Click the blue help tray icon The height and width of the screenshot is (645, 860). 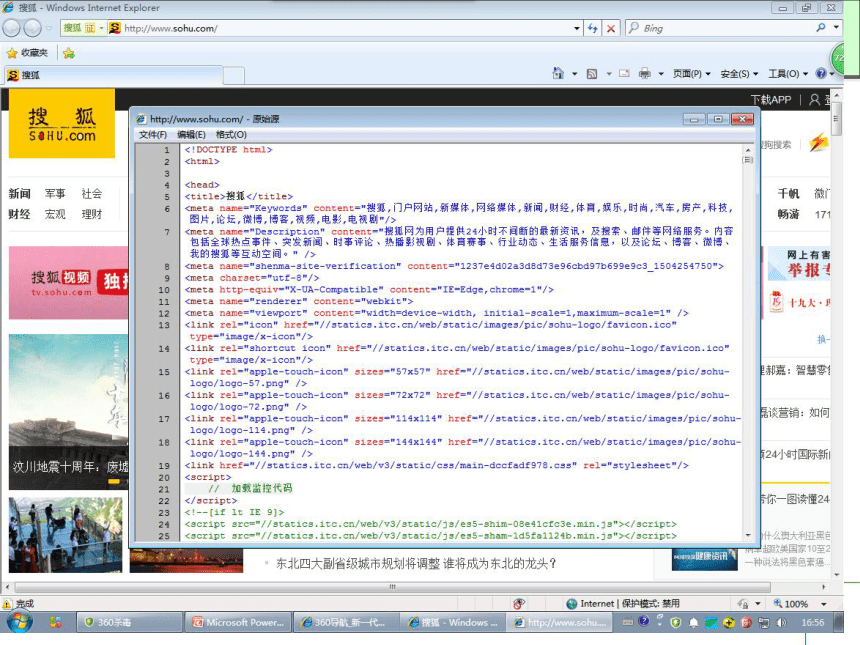click(x=644, y=621)
